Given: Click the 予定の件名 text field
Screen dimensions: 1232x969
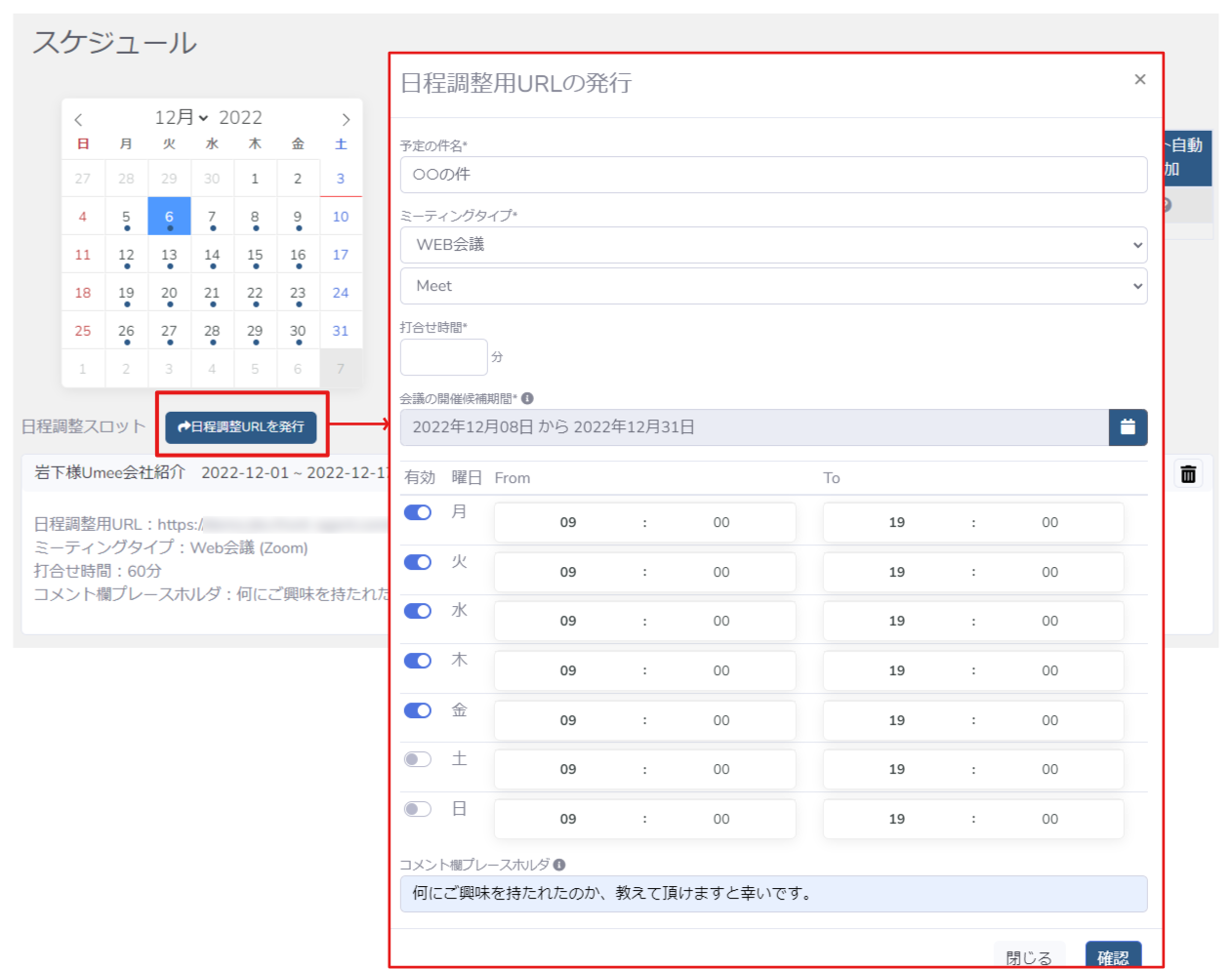Looking at the screenshot, I should click(773, 175).
